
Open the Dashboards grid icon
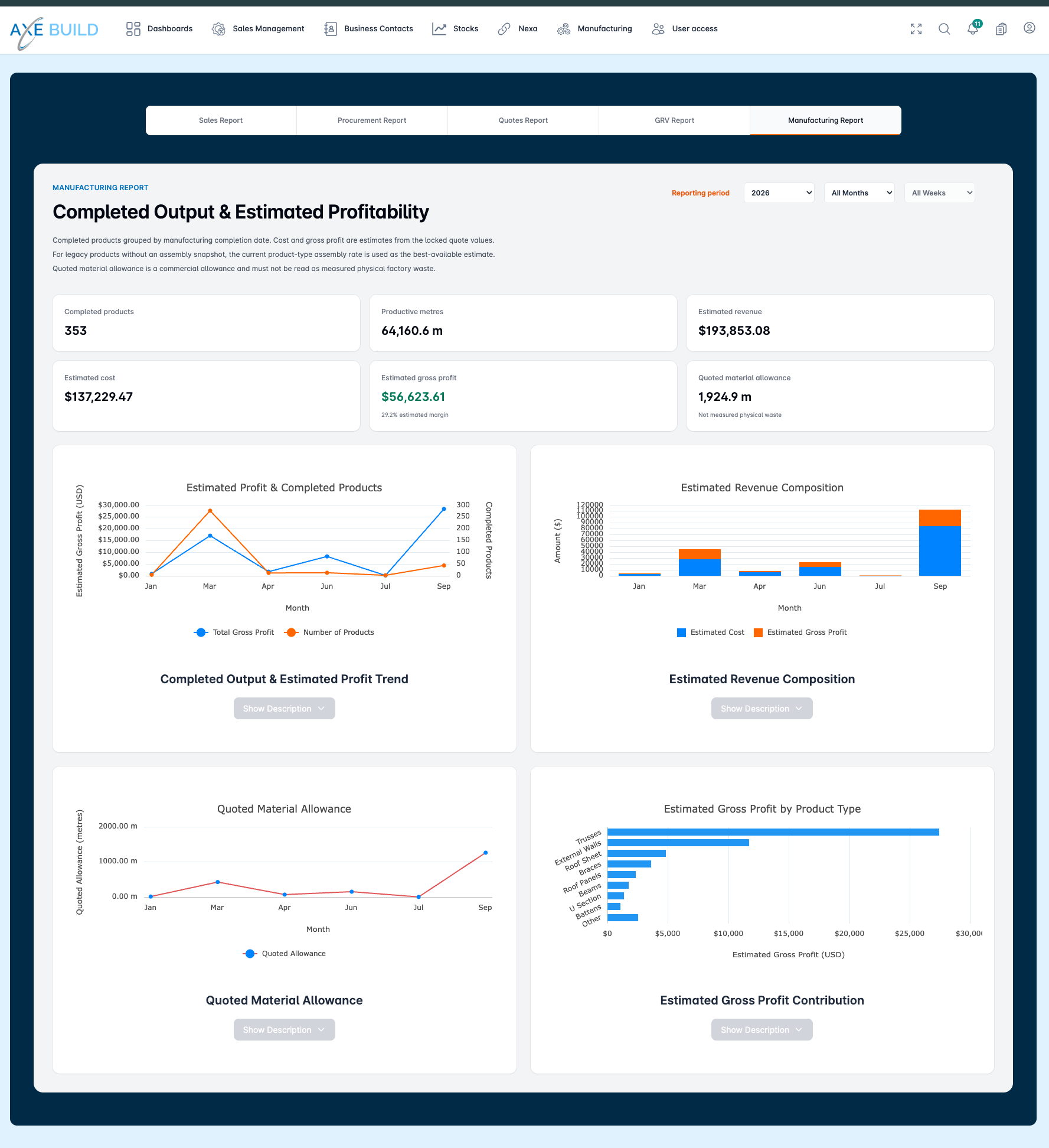133,29
